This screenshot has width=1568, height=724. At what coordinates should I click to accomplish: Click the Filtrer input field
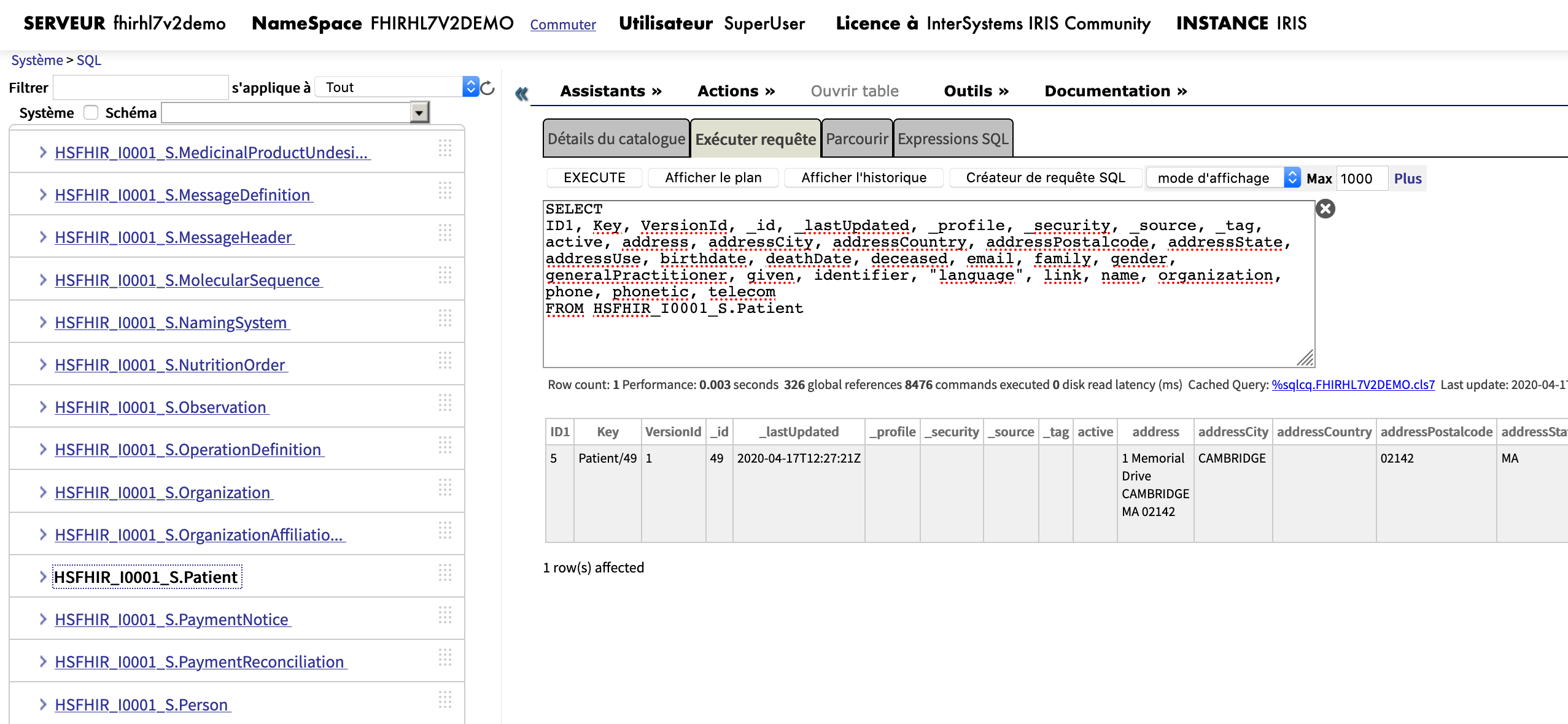141,87
